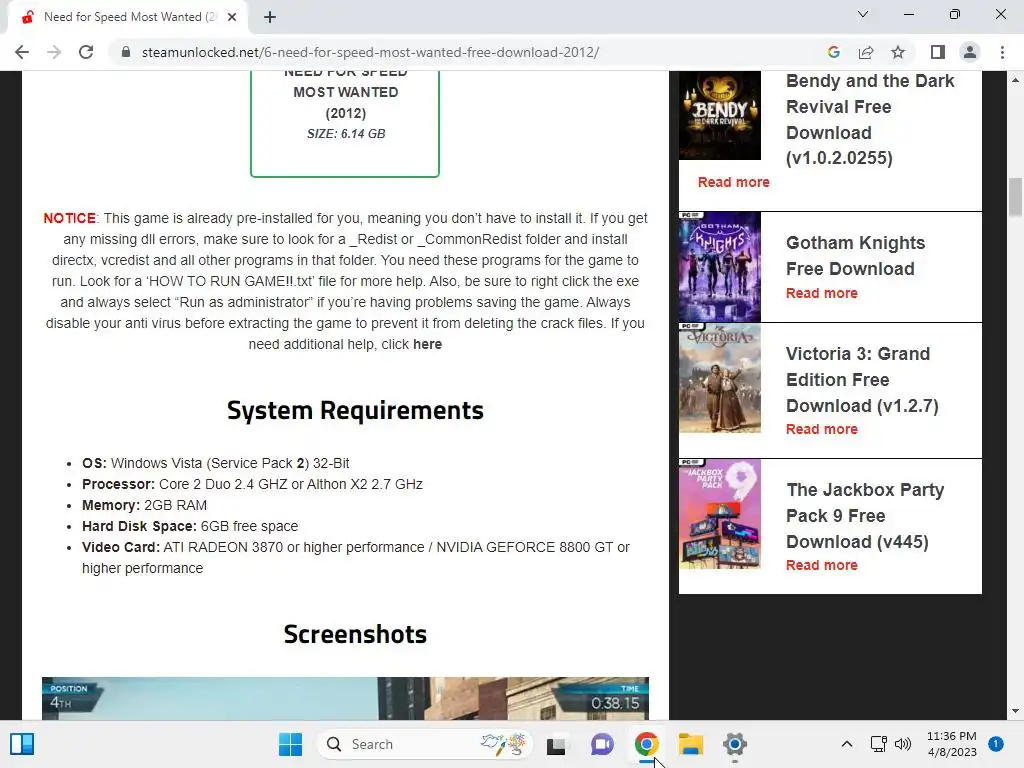The width and height of the screenshot is (1024, 768).
Task: Open Google search side icon in address bar
Action: coord(833,52)
